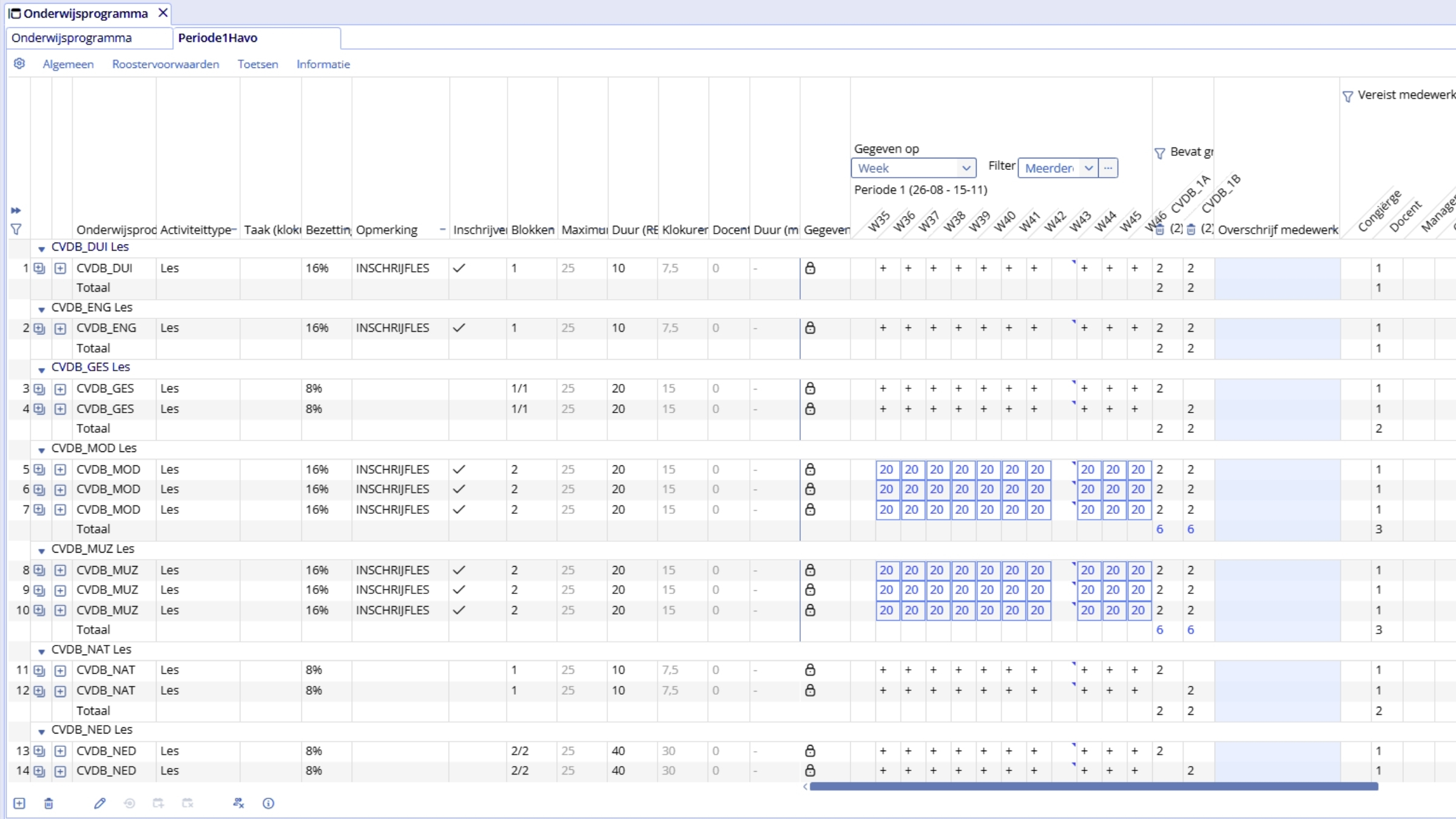Open the Toetsen section
The height and width of the screenshot is (819, 1456).
[258, 64]
